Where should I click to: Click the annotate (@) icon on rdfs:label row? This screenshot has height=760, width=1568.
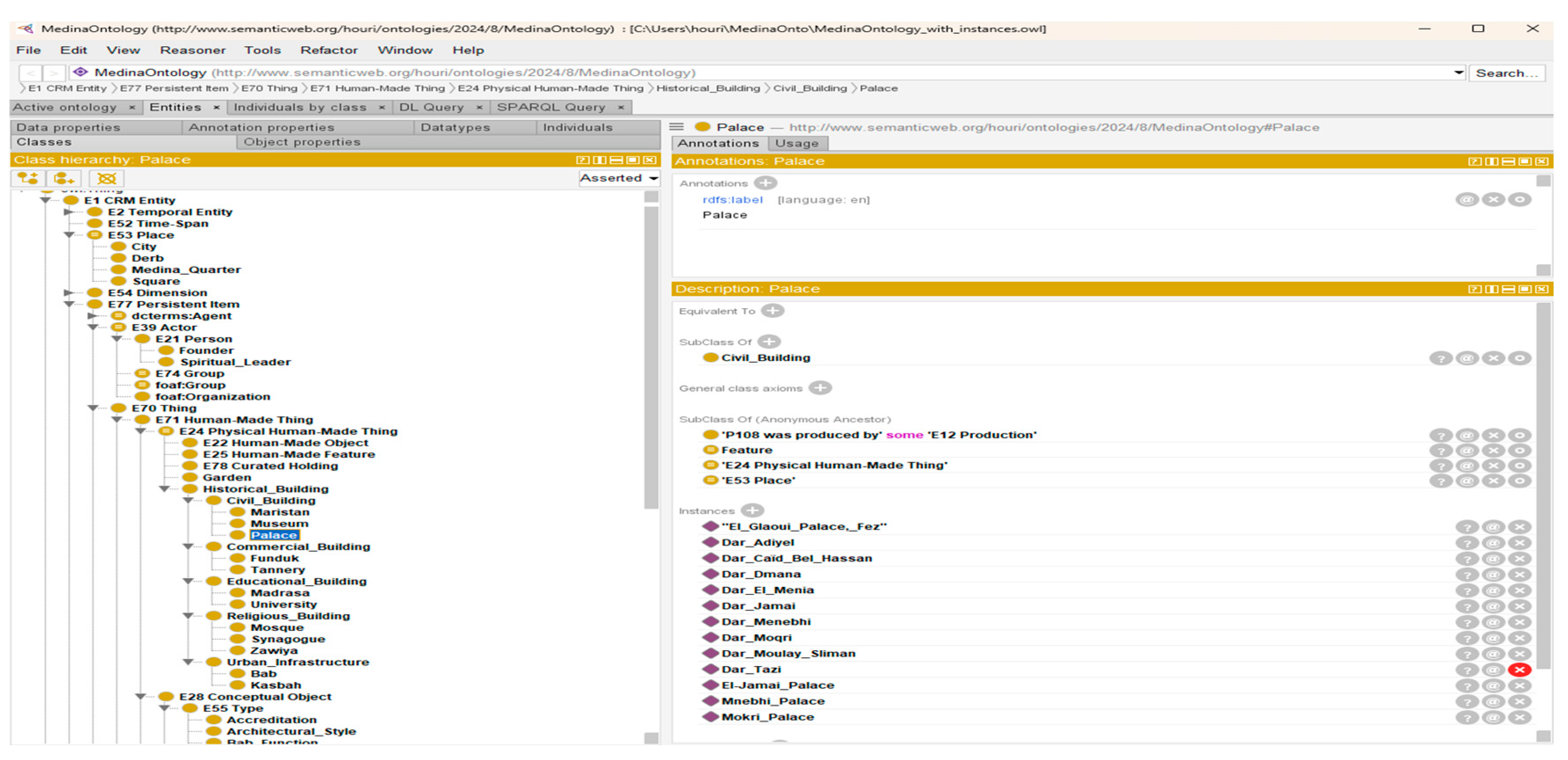point(1467,200)
